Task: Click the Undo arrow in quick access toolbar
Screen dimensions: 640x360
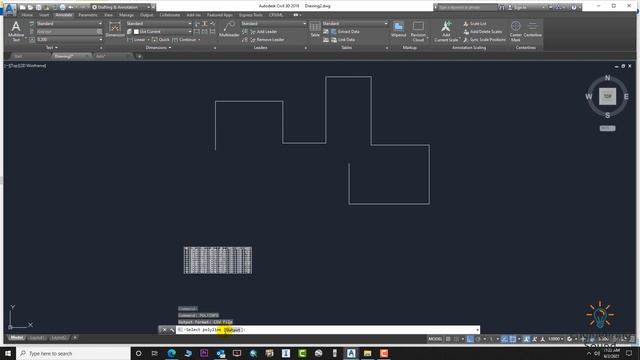Action: pyautogui.click(x=71, y=7)
